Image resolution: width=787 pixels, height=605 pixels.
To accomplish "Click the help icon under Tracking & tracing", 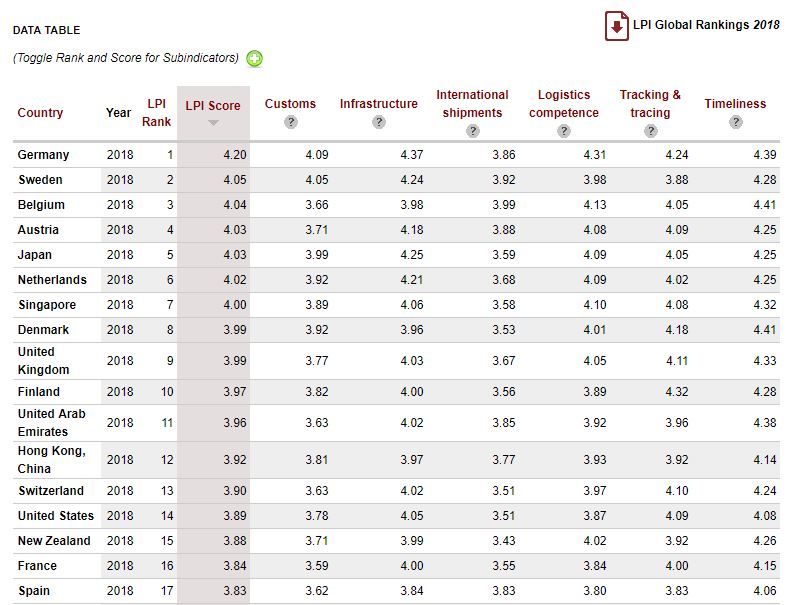I will tap(650, 131).
